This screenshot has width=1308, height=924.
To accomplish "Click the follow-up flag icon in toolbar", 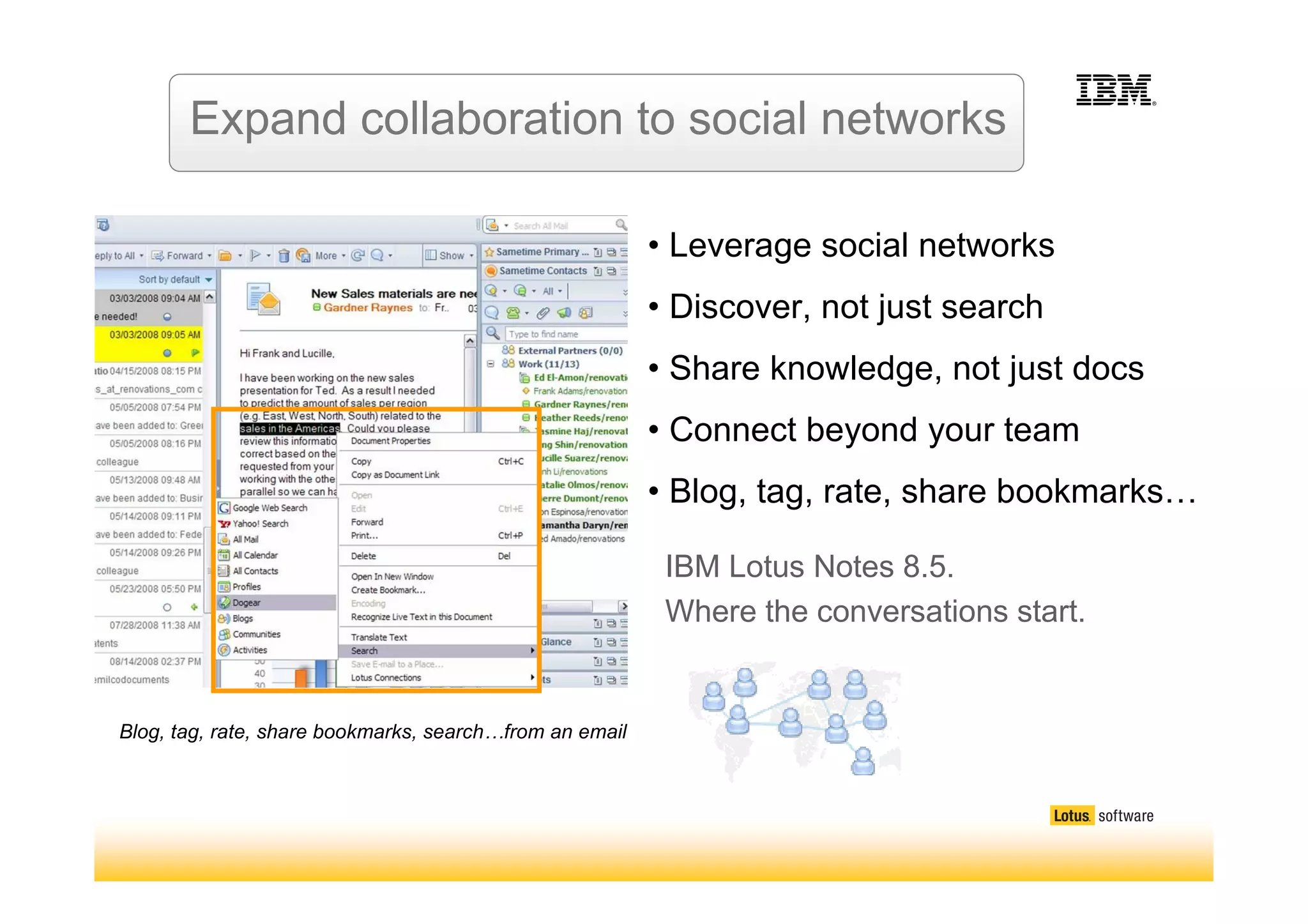I will coord(255,256).
